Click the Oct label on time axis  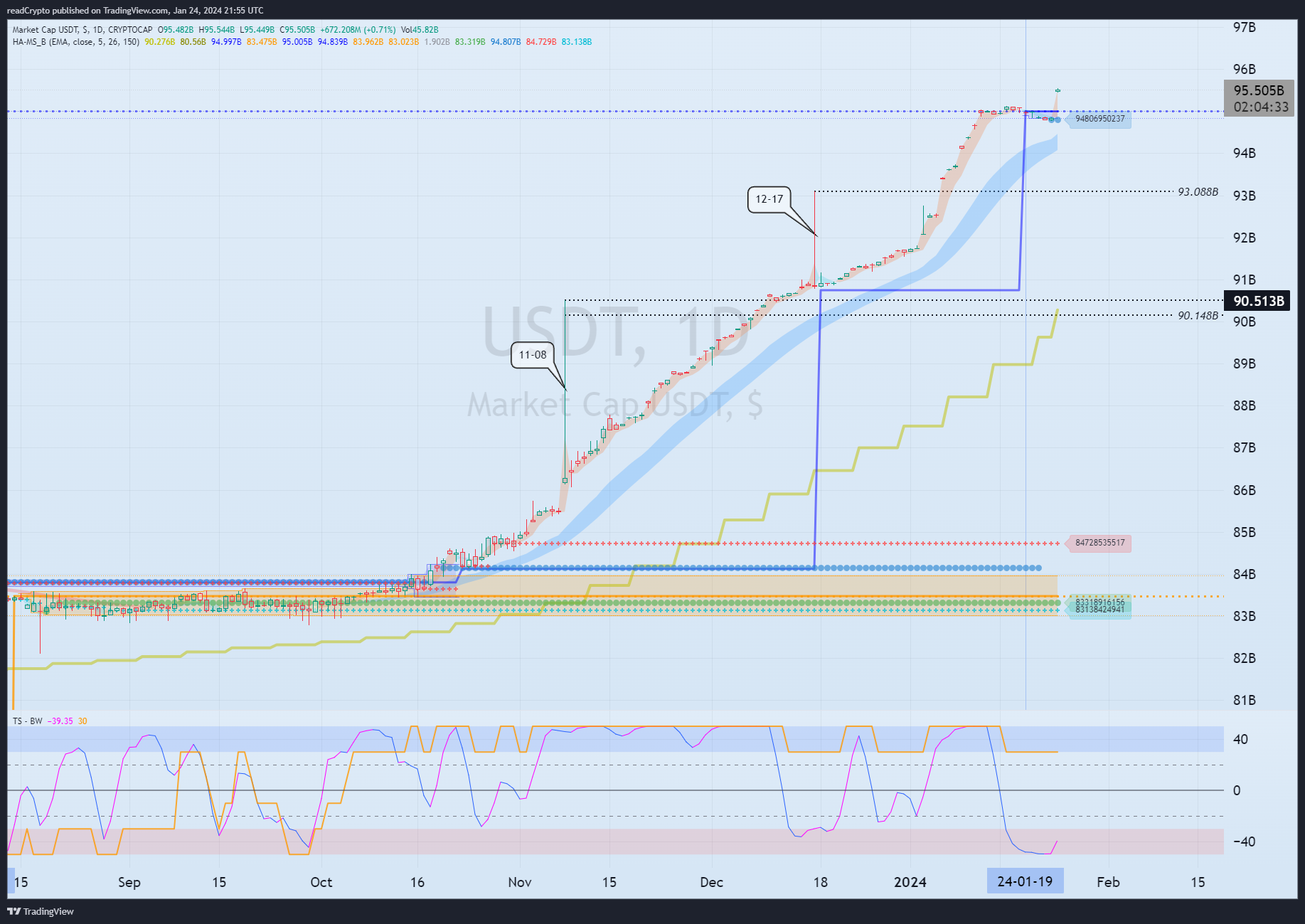point(321,882)
